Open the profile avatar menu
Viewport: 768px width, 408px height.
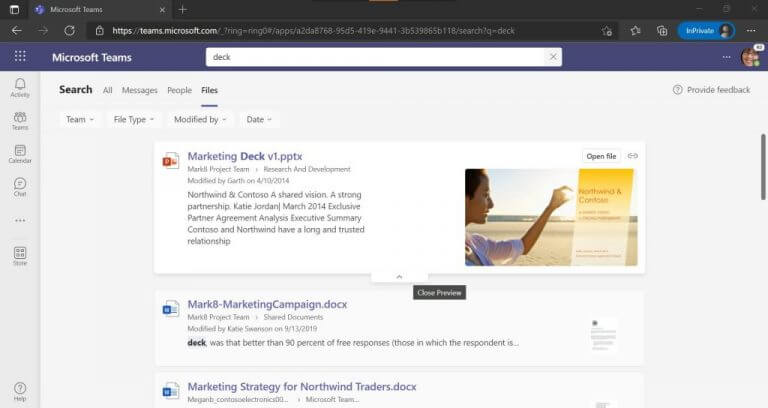click(750, 57)
